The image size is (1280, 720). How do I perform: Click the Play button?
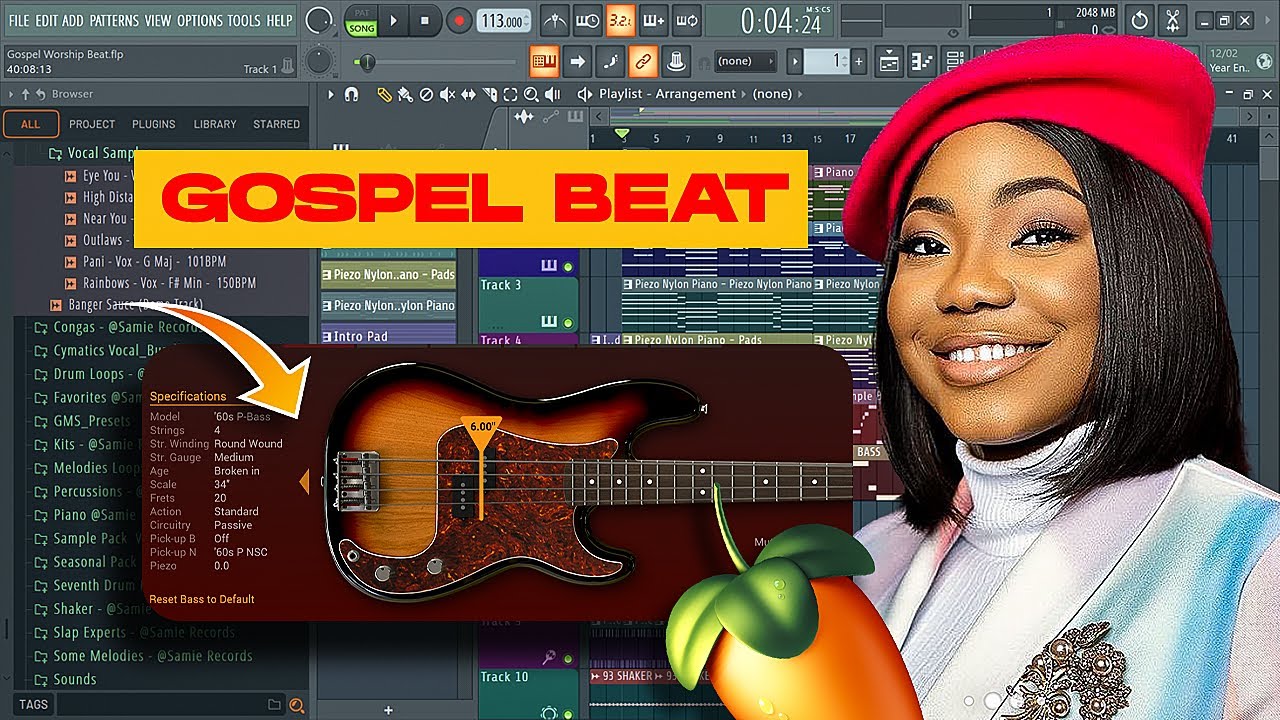tap(393, 20)
